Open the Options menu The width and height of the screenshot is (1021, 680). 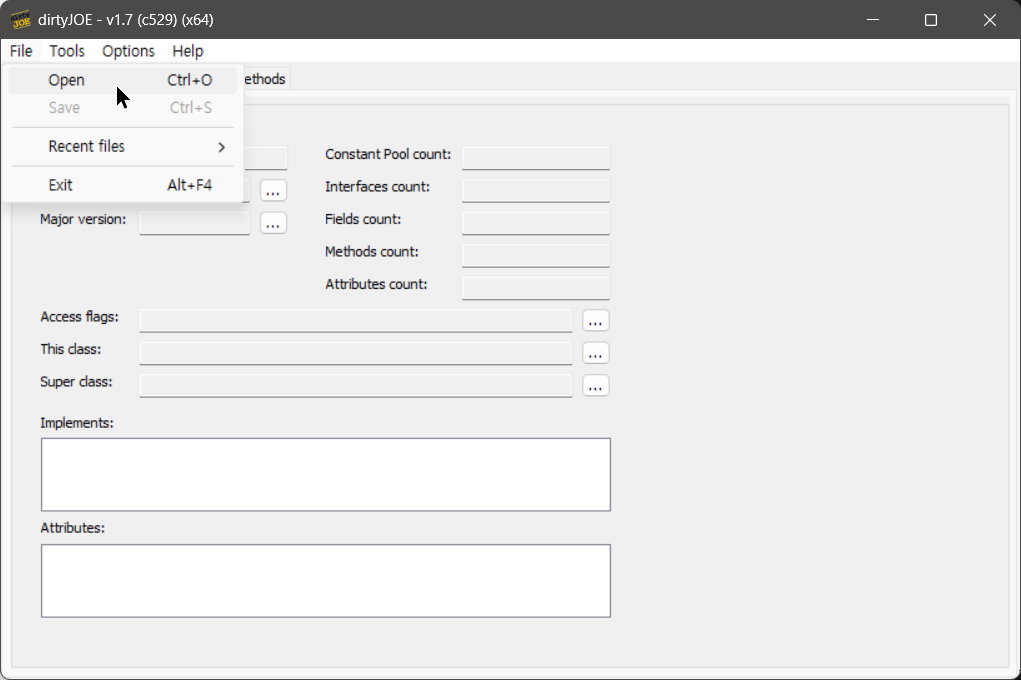(x=128, y=51)
